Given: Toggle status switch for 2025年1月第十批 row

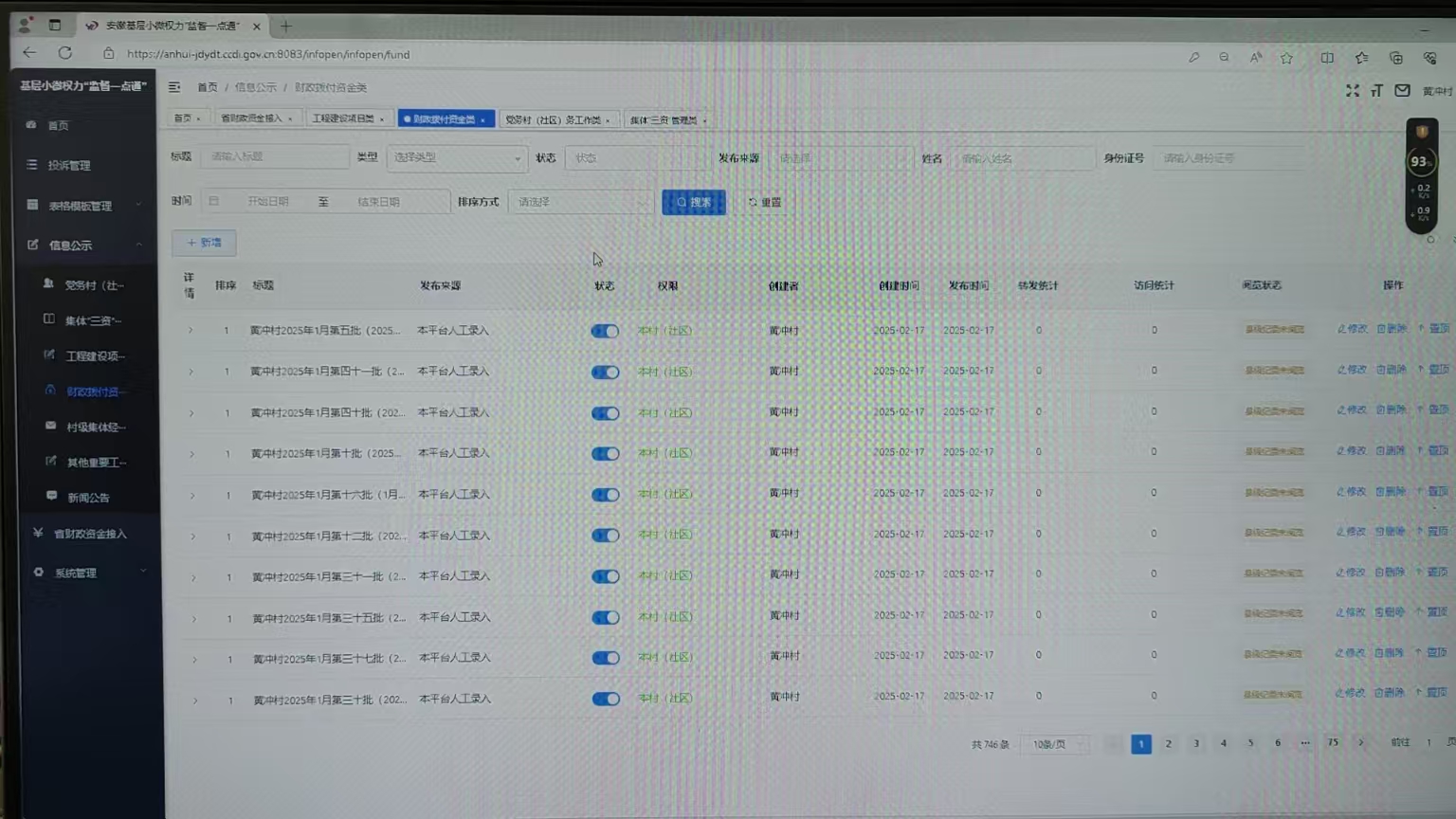Looking at the screenshot, I should coord(605,453).
